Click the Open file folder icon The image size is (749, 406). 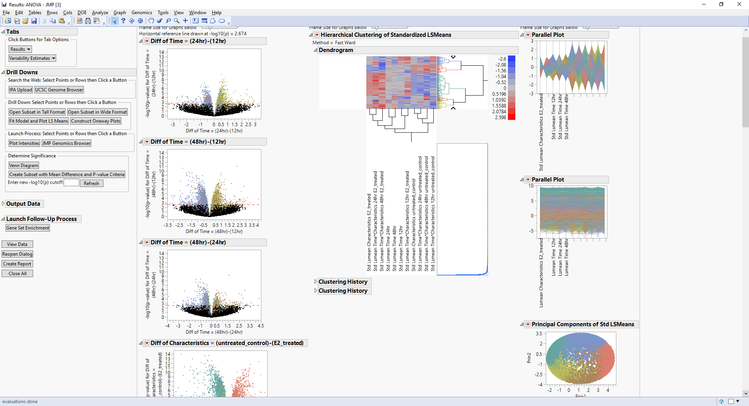[25, 21]
